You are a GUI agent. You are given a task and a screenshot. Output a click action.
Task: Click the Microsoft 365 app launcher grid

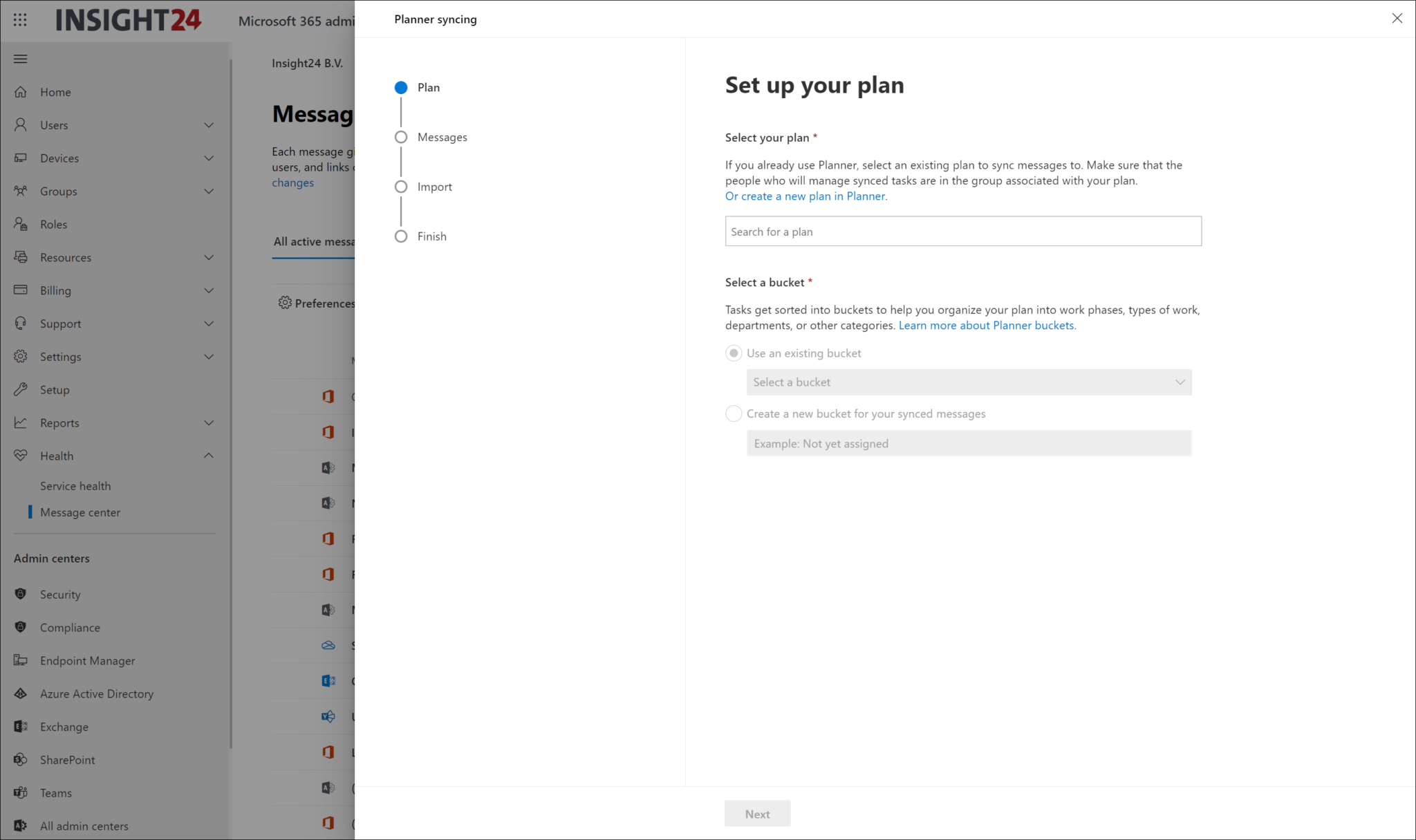tap(19, 19)
